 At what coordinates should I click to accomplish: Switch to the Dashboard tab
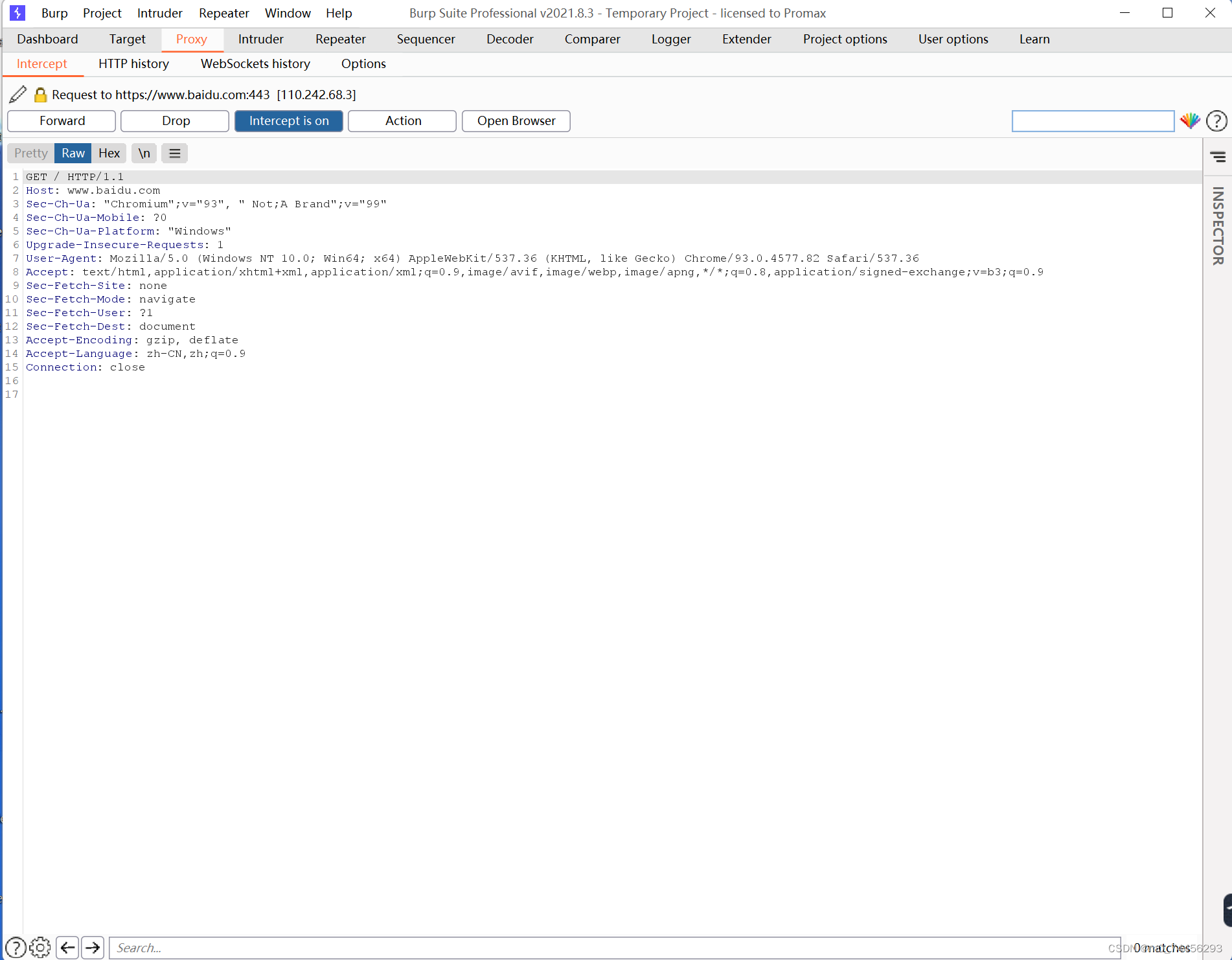(x=47, y=40)
